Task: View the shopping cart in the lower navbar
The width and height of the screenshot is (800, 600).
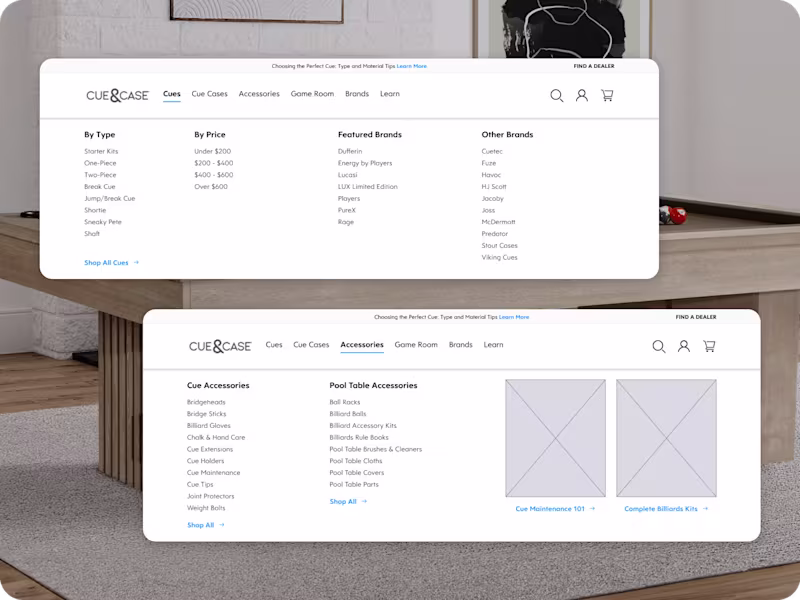Action: (710, 346)
